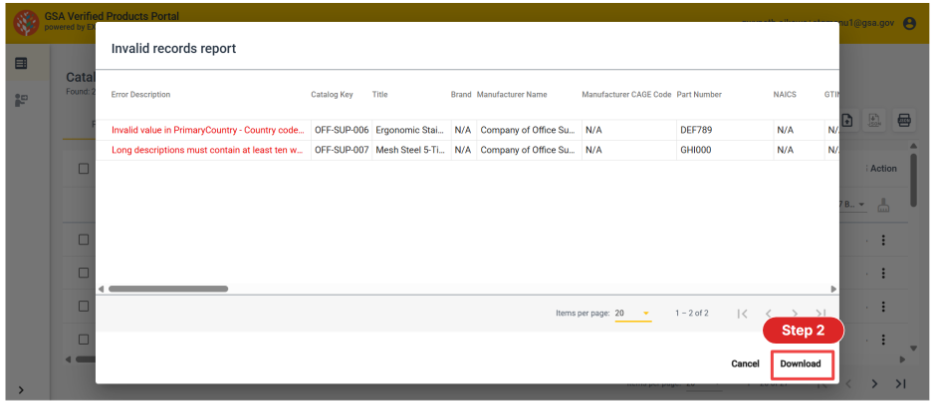Go to last page in background paginator
Screen dimensions: 934x403
[x=901, y=384]
